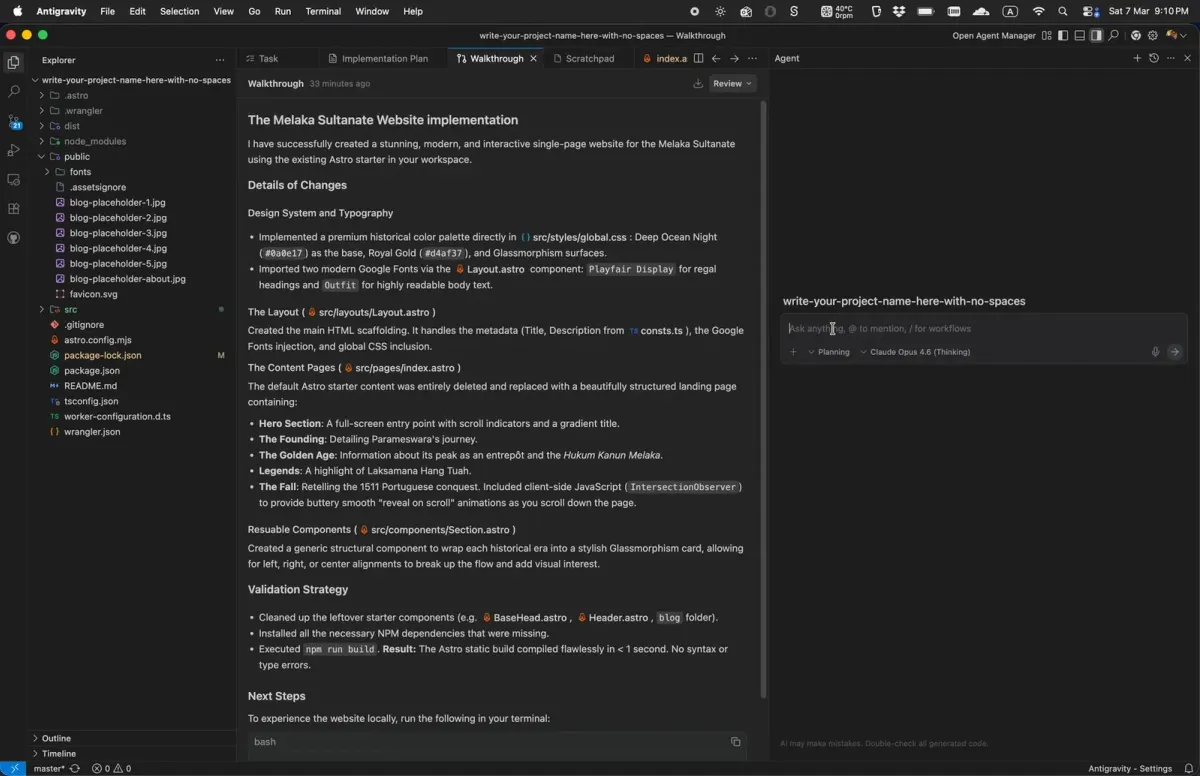Viewport: 1200px width, 776px height.
Task: Expand the fonts folder
Action: point(132,172)
